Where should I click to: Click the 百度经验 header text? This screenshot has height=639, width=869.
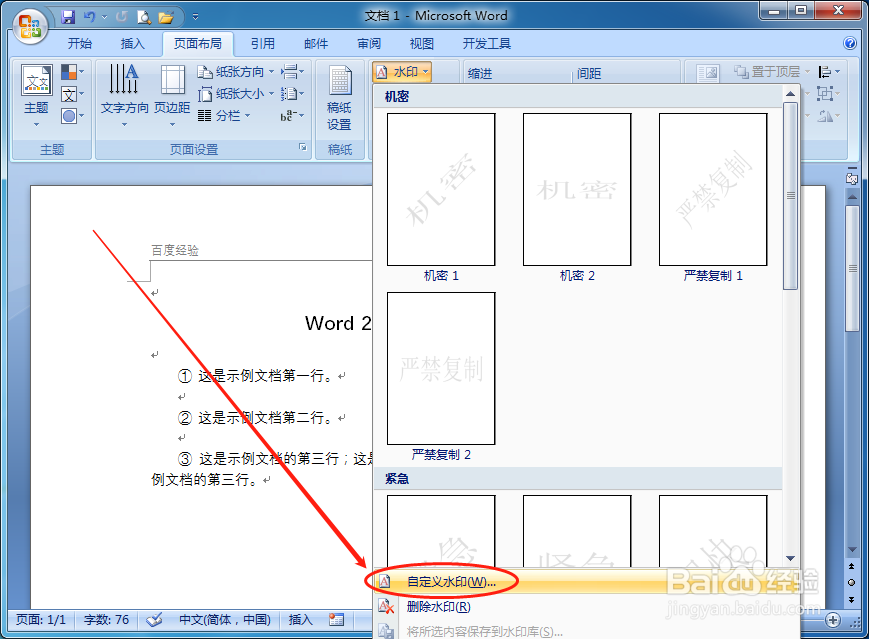click(175, 251)
